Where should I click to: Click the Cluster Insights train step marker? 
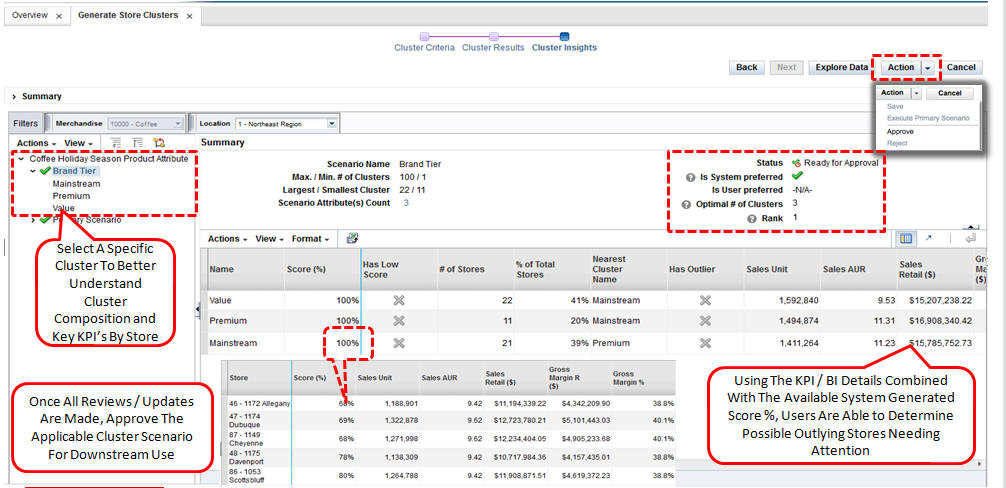click(x=564, y=37)
